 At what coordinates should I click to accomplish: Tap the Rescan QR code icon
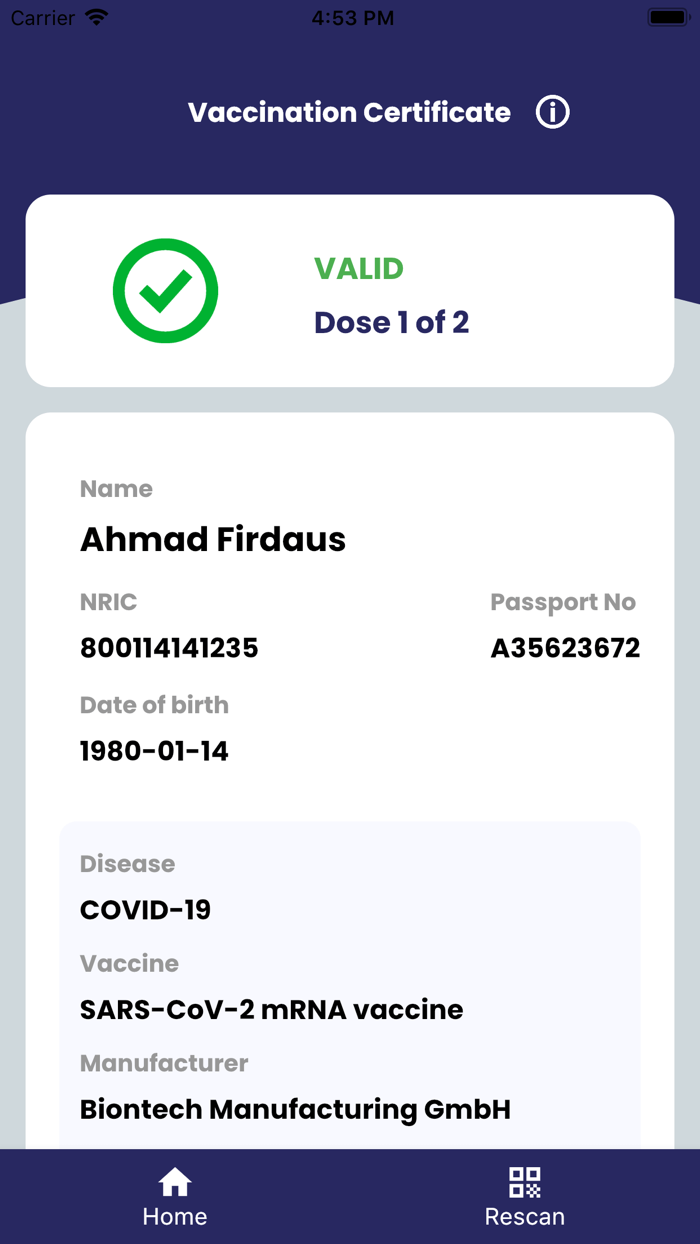point(525,1182)
